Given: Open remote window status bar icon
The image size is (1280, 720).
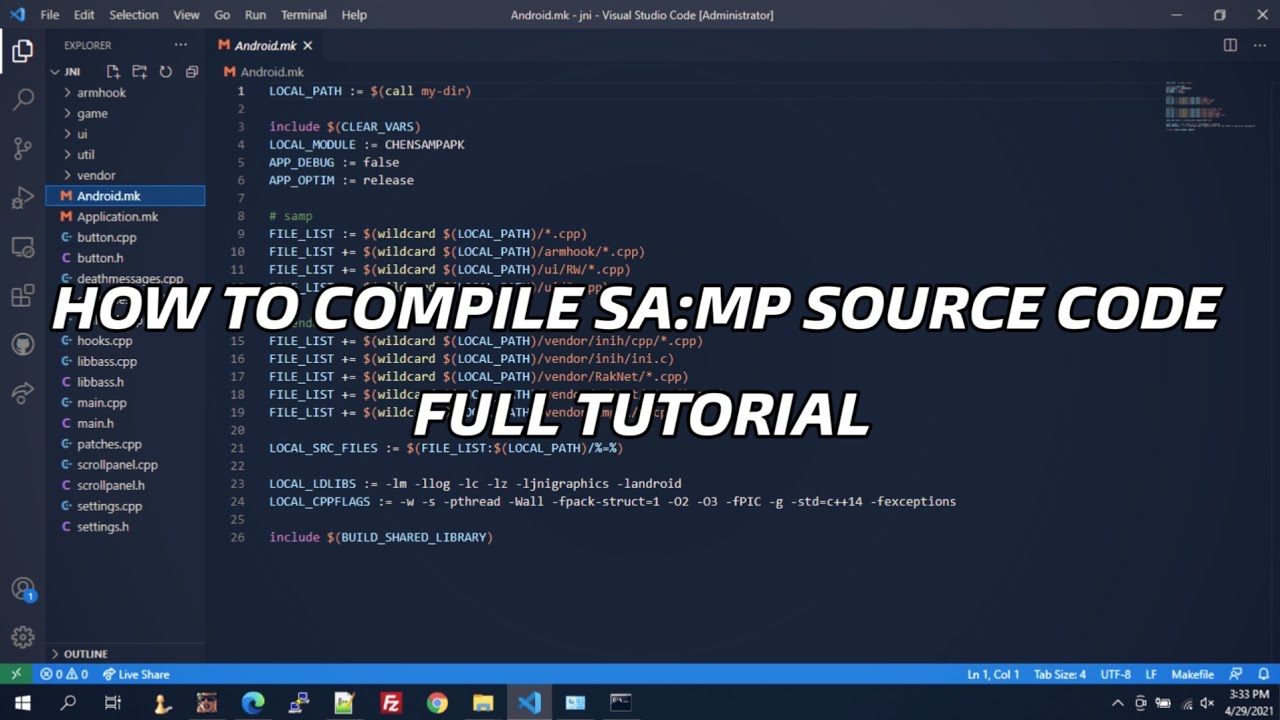Looking at the screenshot, I should [x=16, y=674].
